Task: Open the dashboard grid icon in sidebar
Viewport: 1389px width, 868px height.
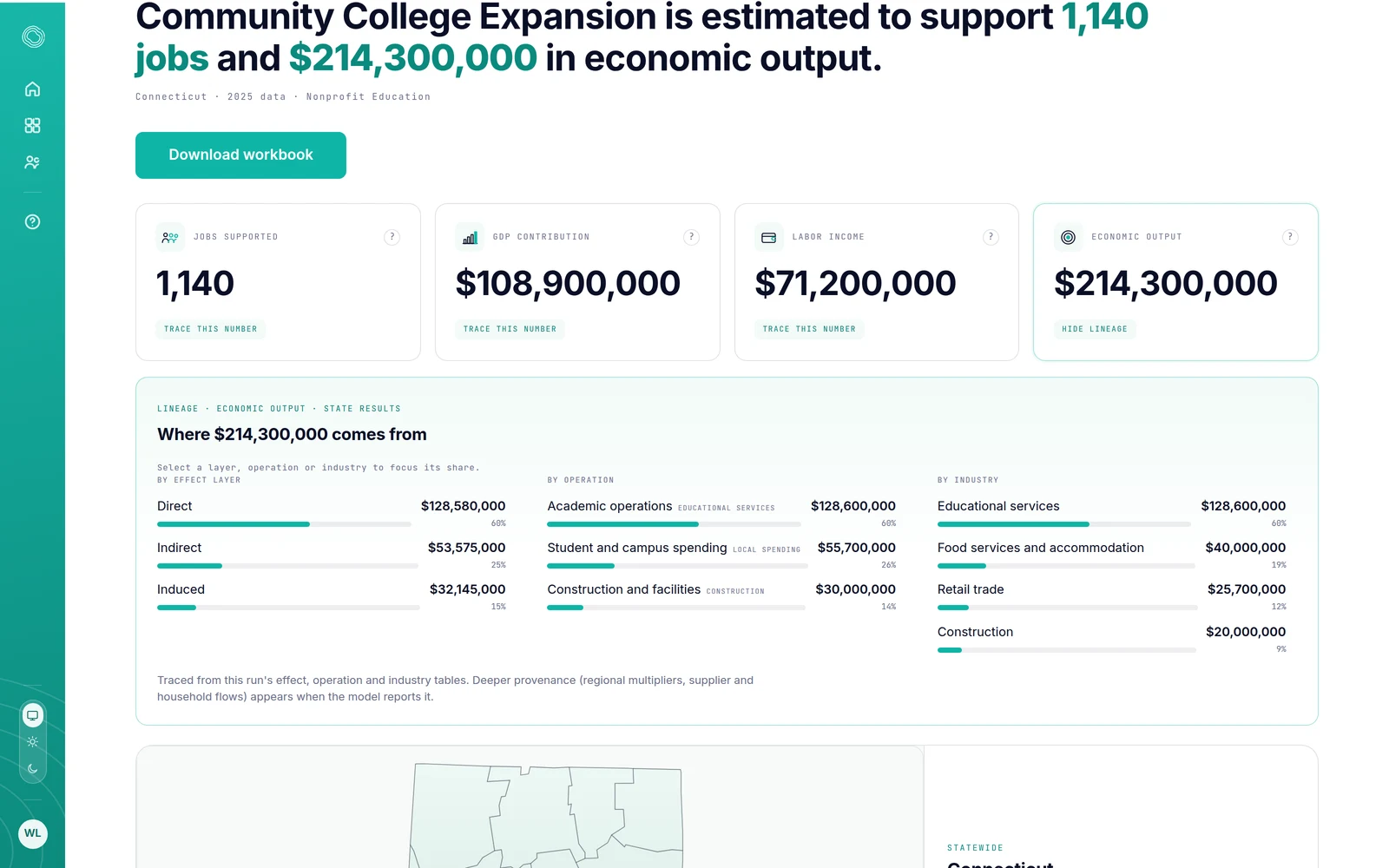Action: (32, 126)
